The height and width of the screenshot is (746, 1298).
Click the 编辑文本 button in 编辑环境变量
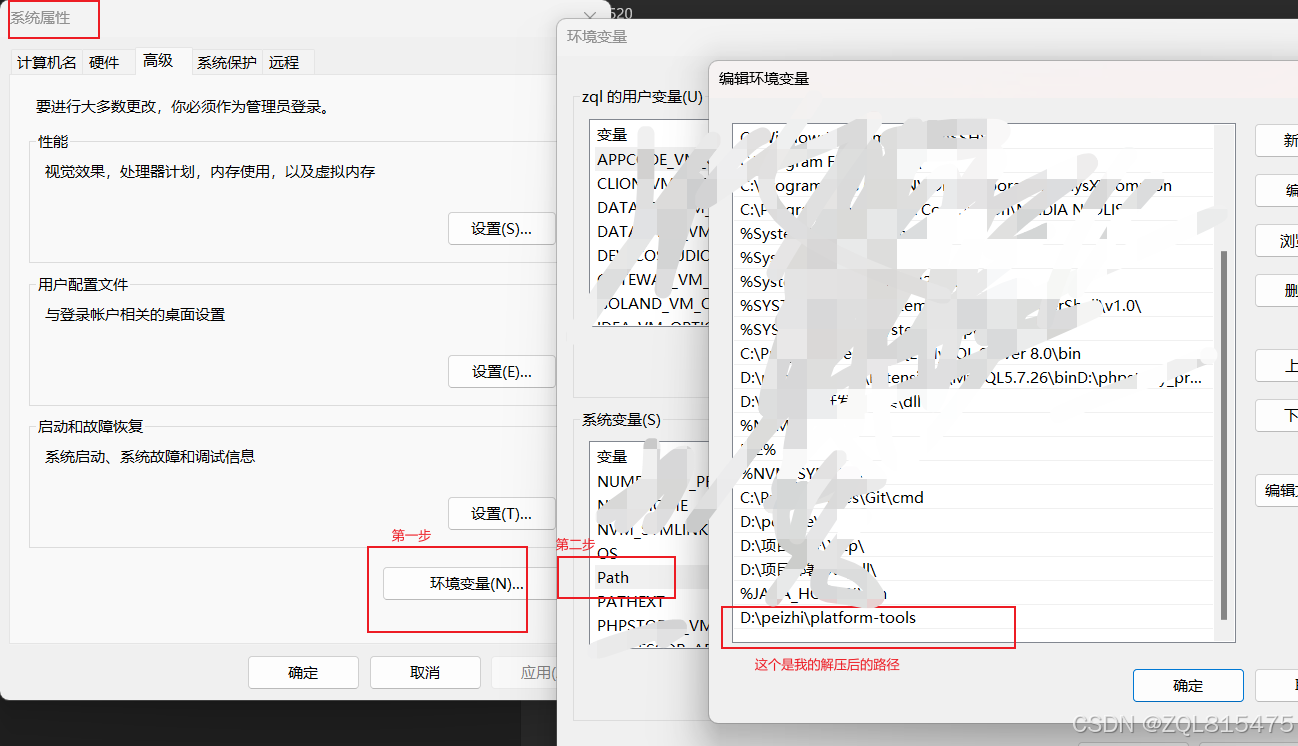(1277, 490)
